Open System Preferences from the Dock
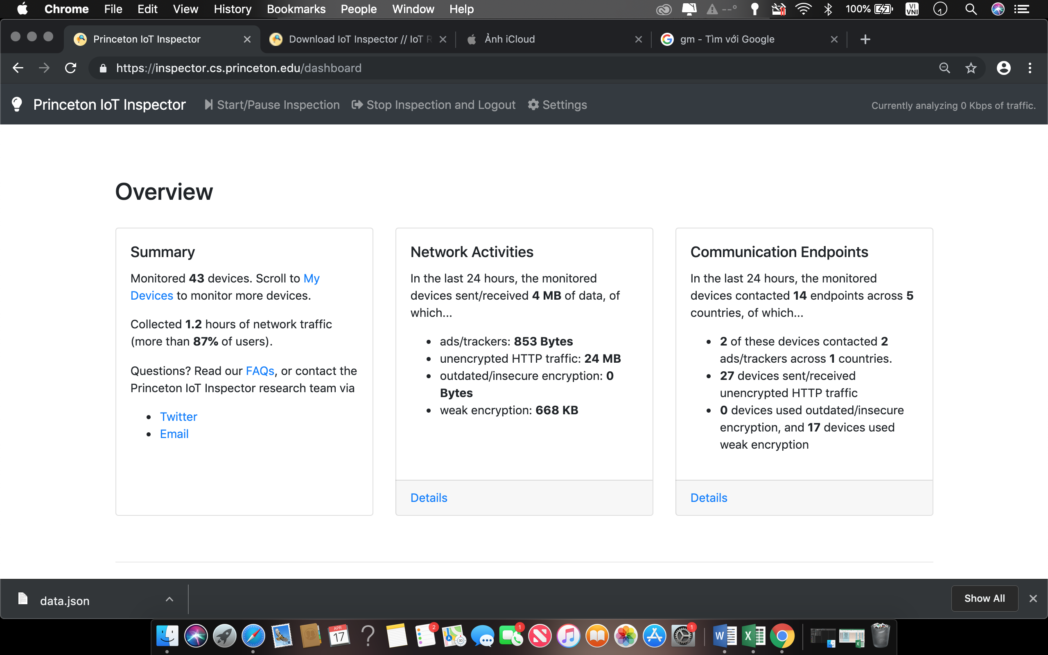Screen dimensions: 1048x655 pos(683,636)
